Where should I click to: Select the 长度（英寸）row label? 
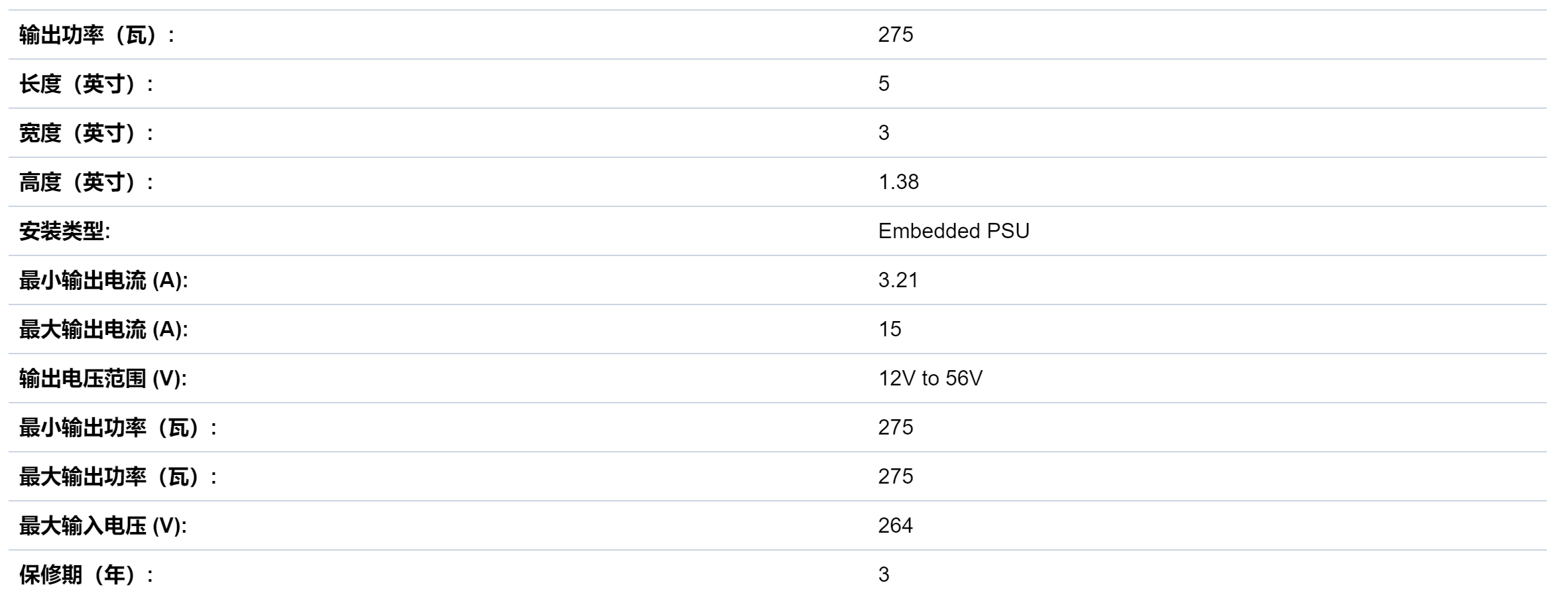click(86, 84)
